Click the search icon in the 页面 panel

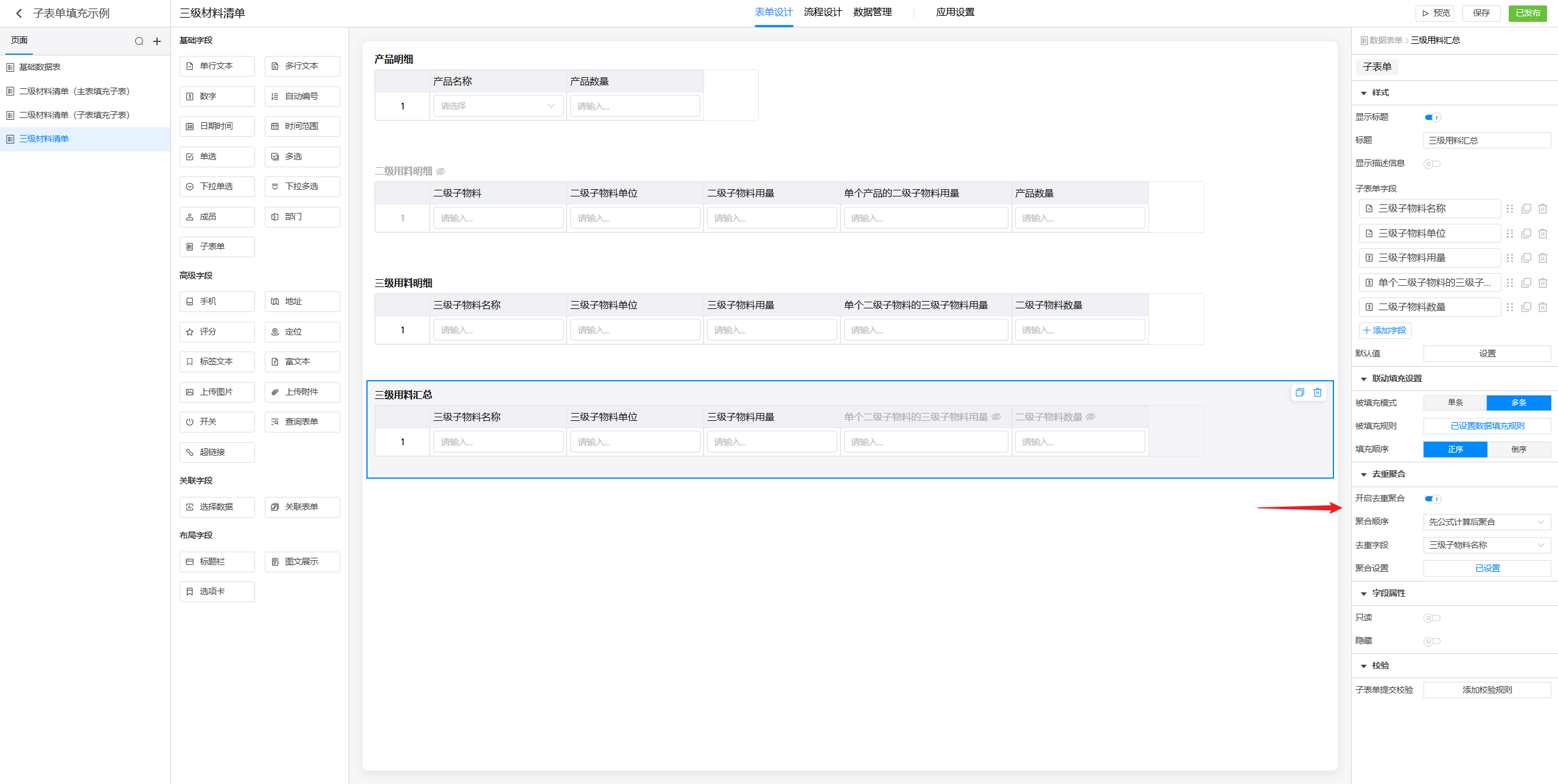139,41
